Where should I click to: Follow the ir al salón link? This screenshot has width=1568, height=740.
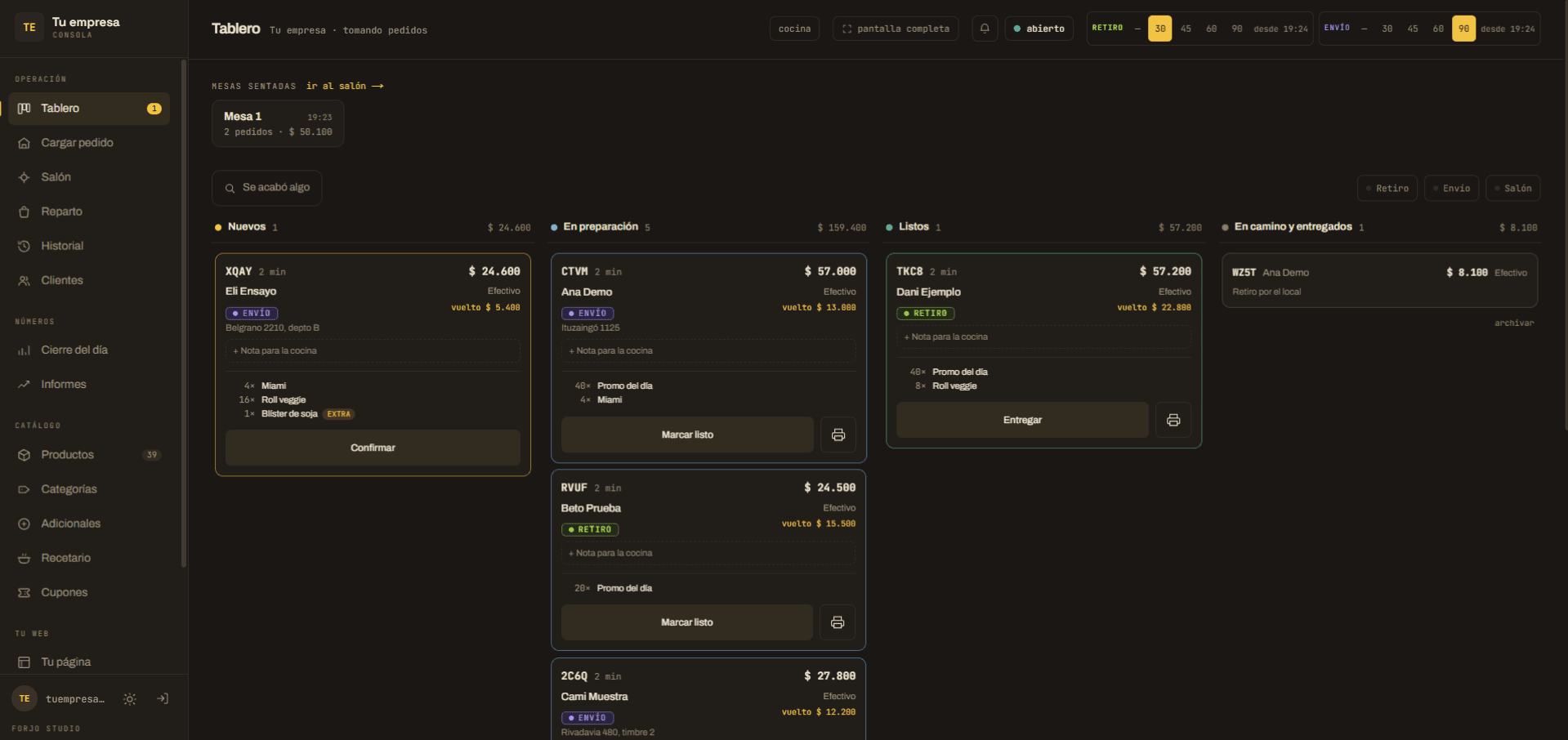point(345,86)
